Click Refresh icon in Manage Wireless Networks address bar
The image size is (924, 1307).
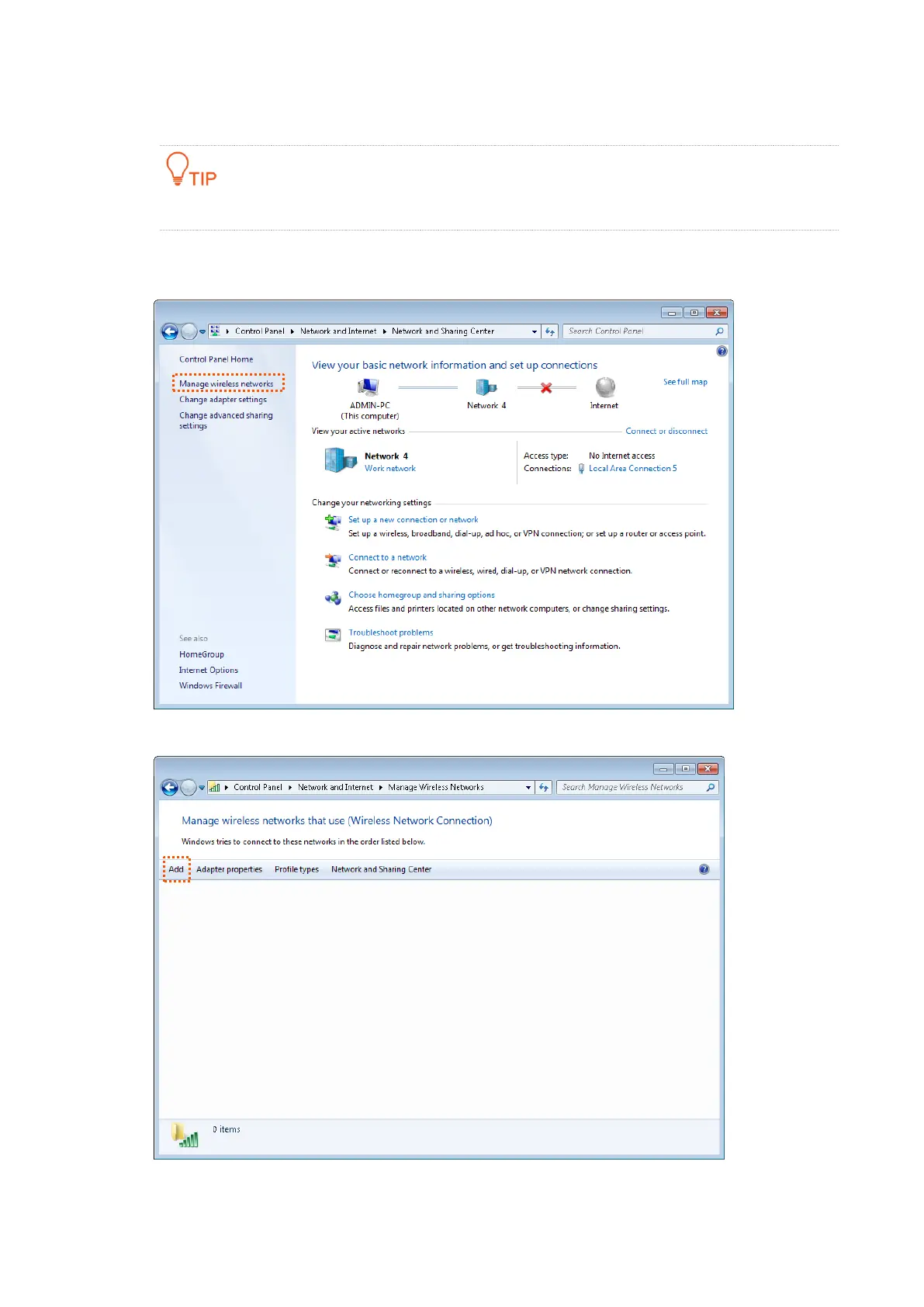point(544,788)
